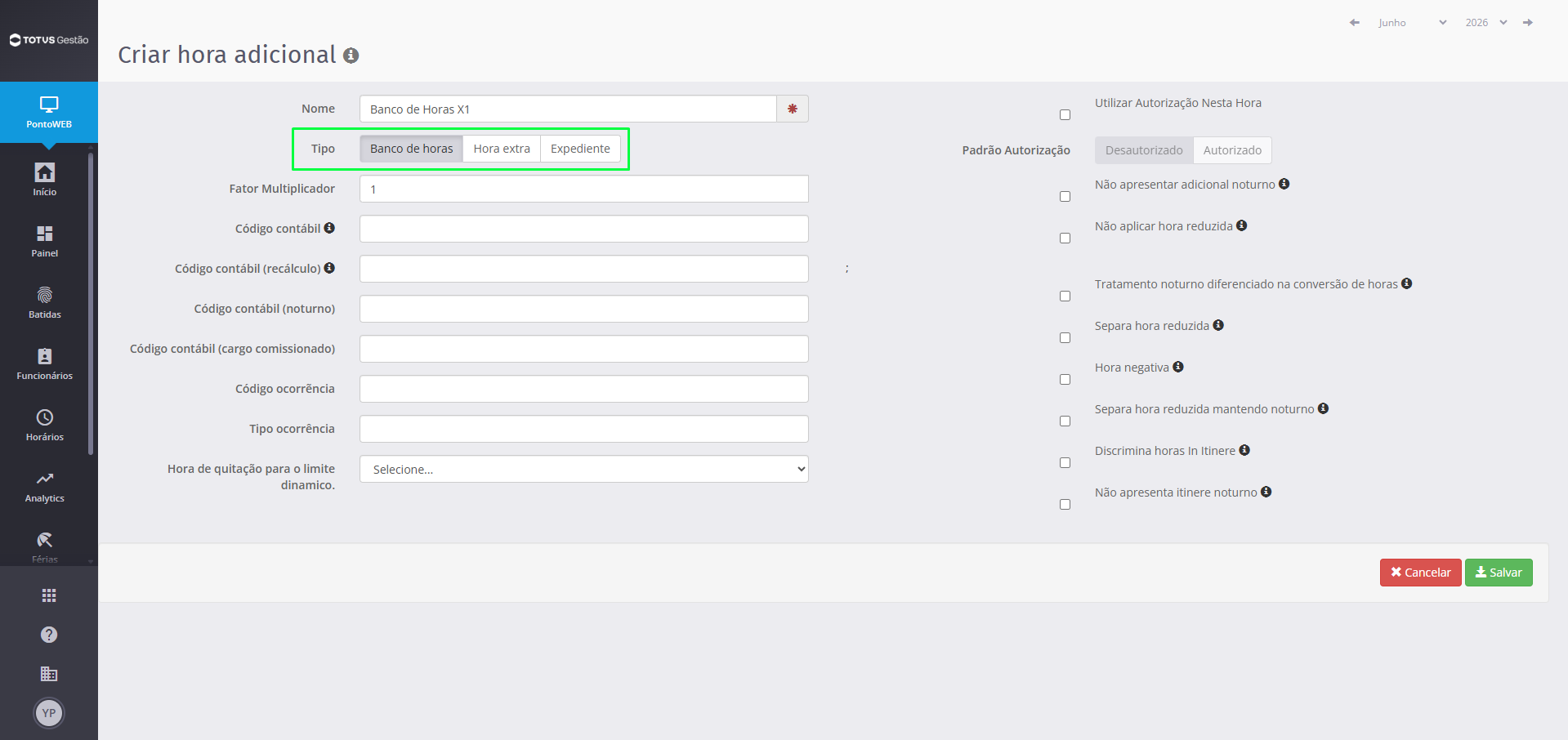This screenshot has height=740, width=1568.
Task: Click info icon for Separa hora reduzida
Action: point(1218,325)
